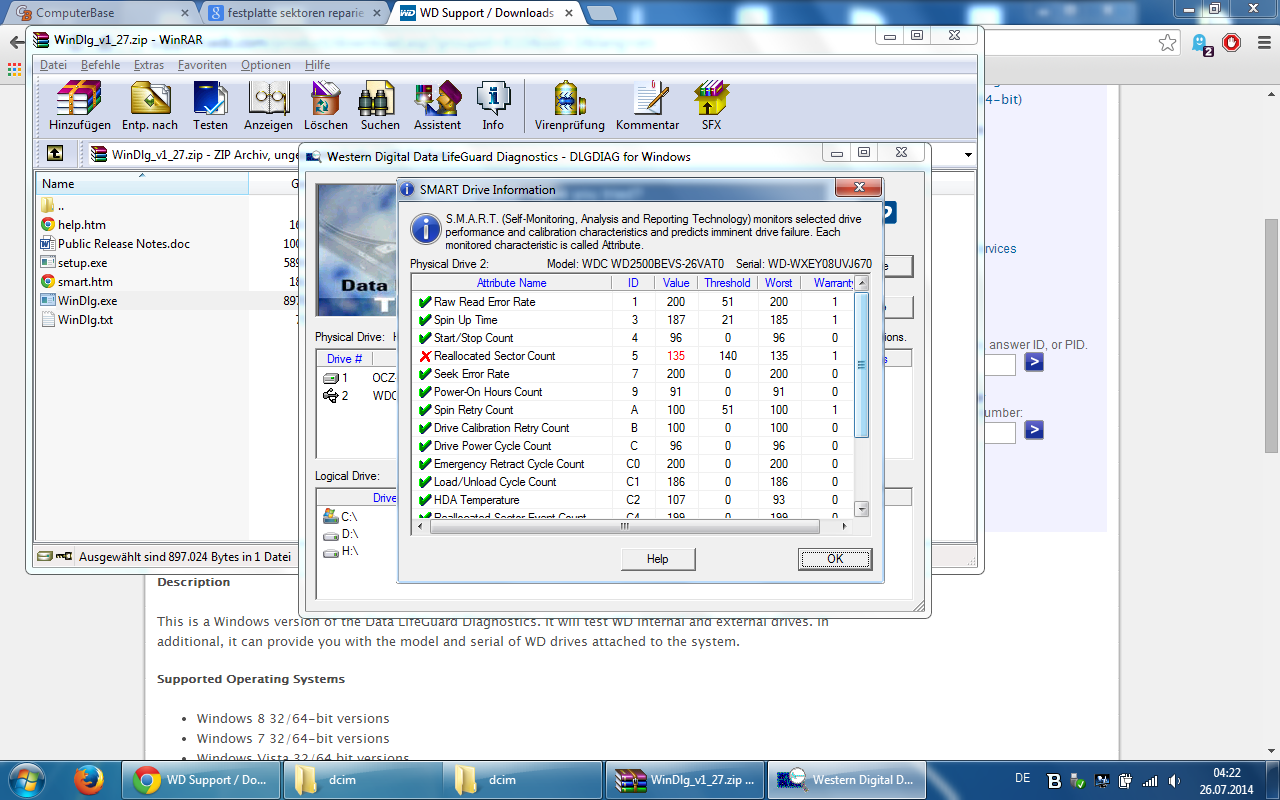The image size is (1280, 800).
Task: Click the Threshold column header
Action: point(727,283)
